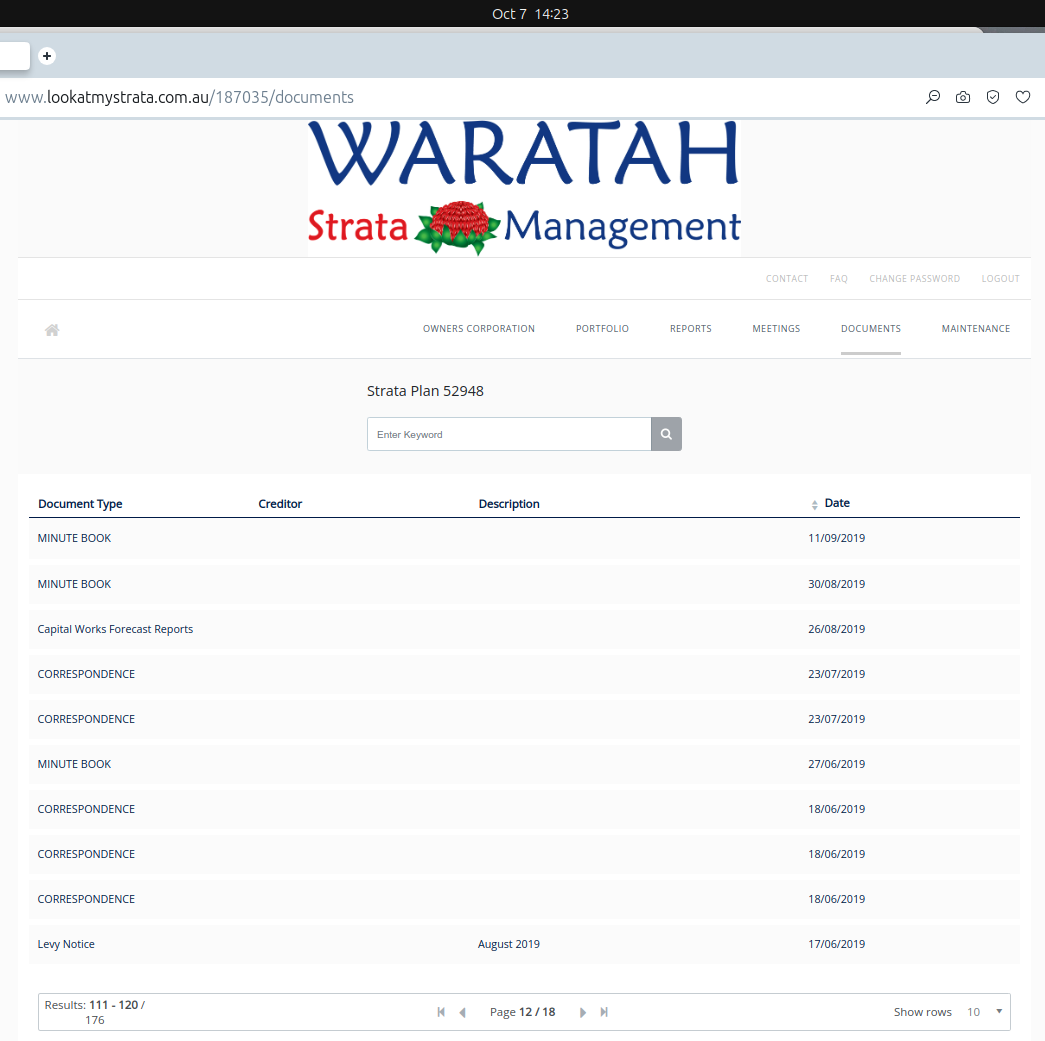Bookmark page with the heart icon
The width and height of the screenshot is (1045, 1041).
[1023, 97]
